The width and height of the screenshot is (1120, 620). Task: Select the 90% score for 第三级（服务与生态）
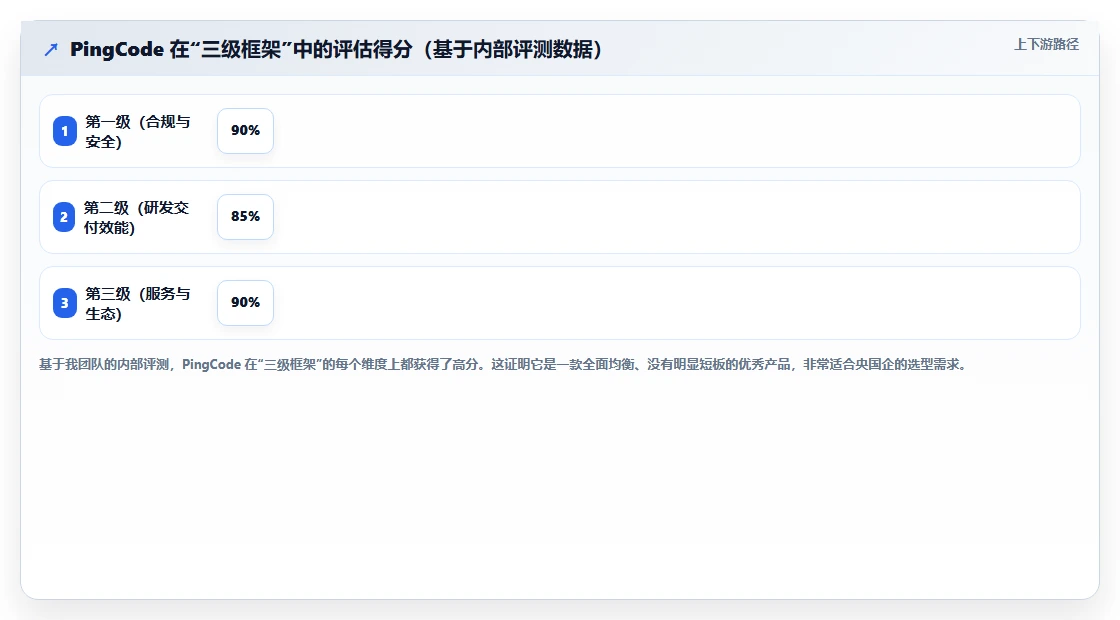(245, 303)
